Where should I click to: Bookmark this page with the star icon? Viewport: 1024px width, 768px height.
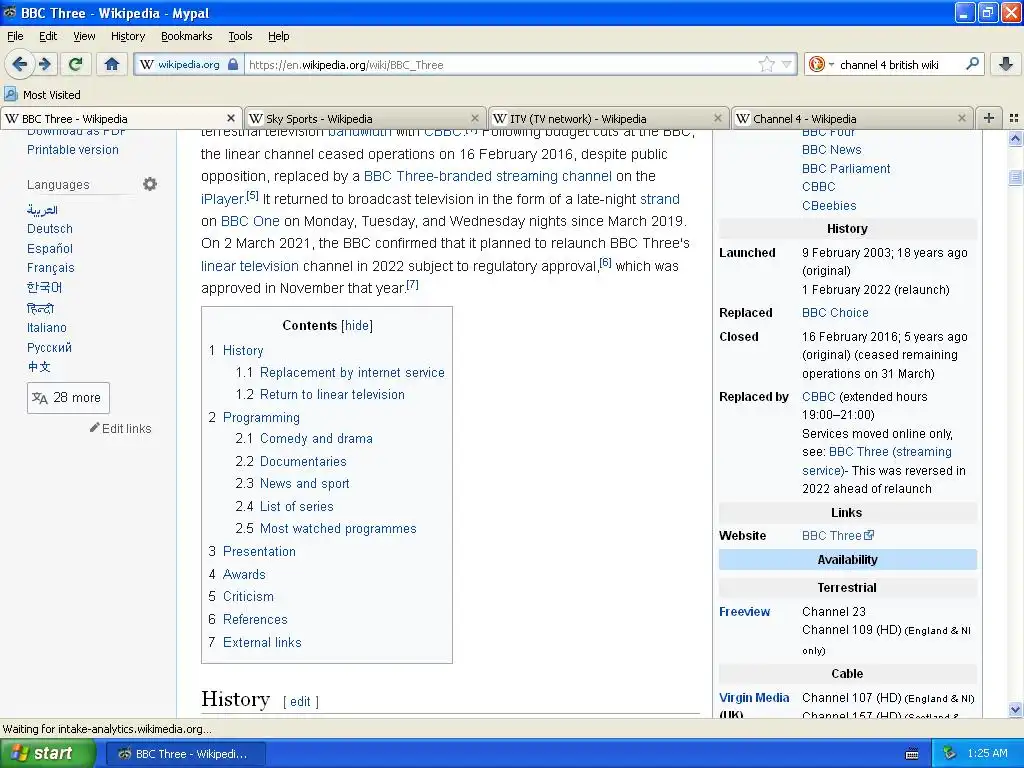[x=766, y=64]
